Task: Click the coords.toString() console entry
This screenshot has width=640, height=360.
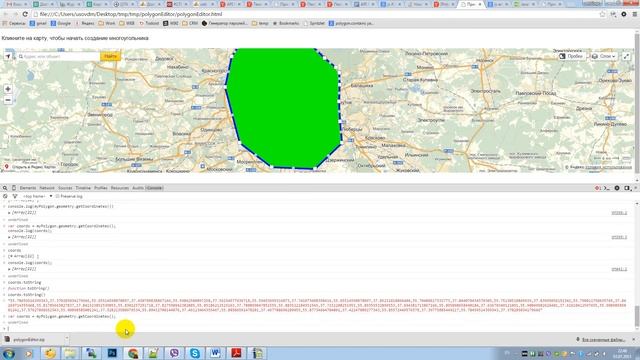Action: 27,294
